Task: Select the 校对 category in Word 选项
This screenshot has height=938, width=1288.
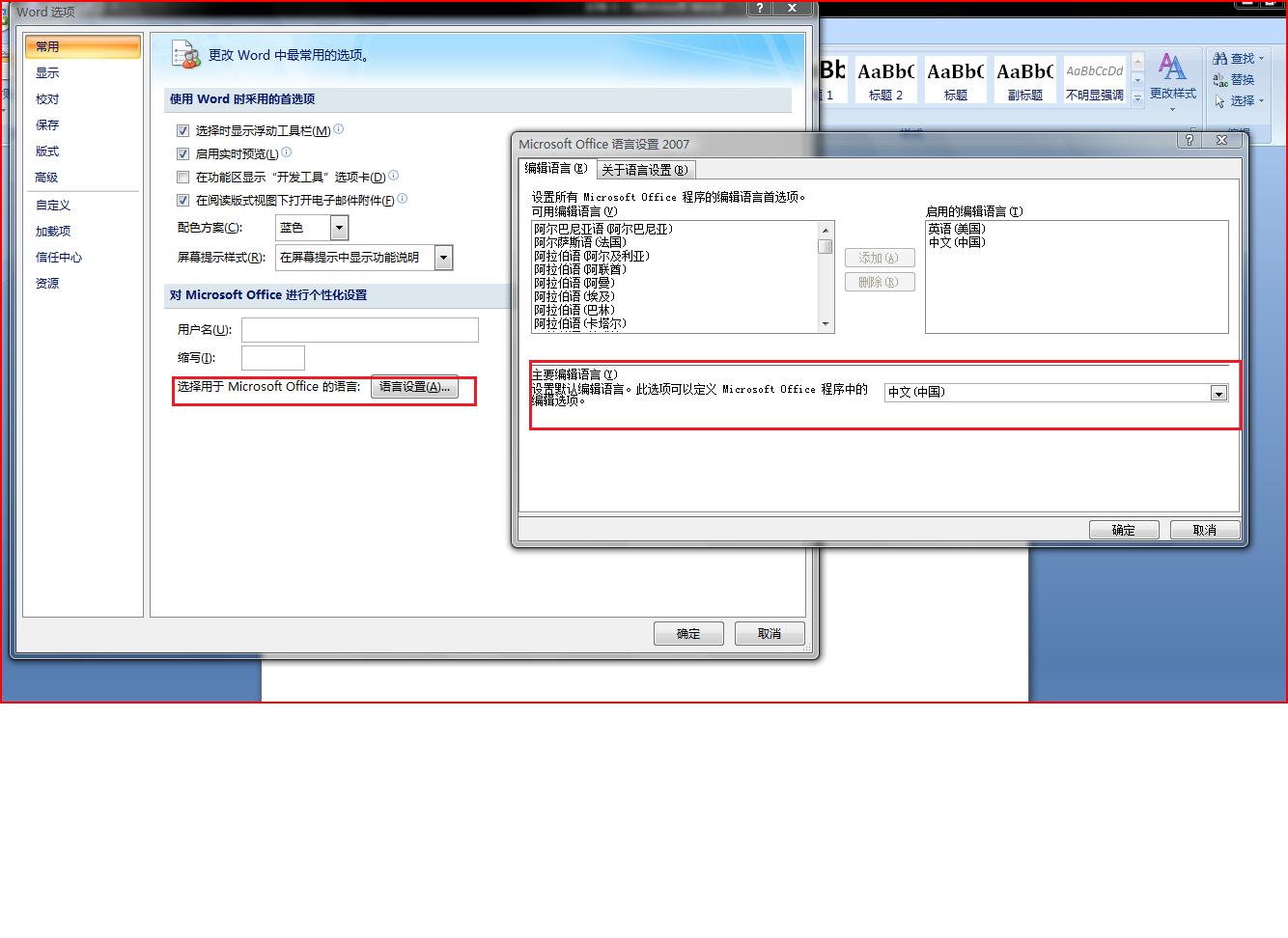Action: coord(83,98)
